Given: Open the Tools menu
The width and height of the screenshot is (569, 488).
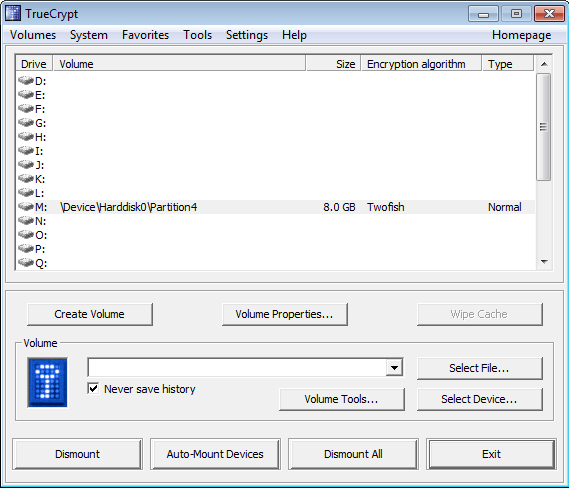Looking at the screenshot, I should pyautogui.click(x=197, y=35).
